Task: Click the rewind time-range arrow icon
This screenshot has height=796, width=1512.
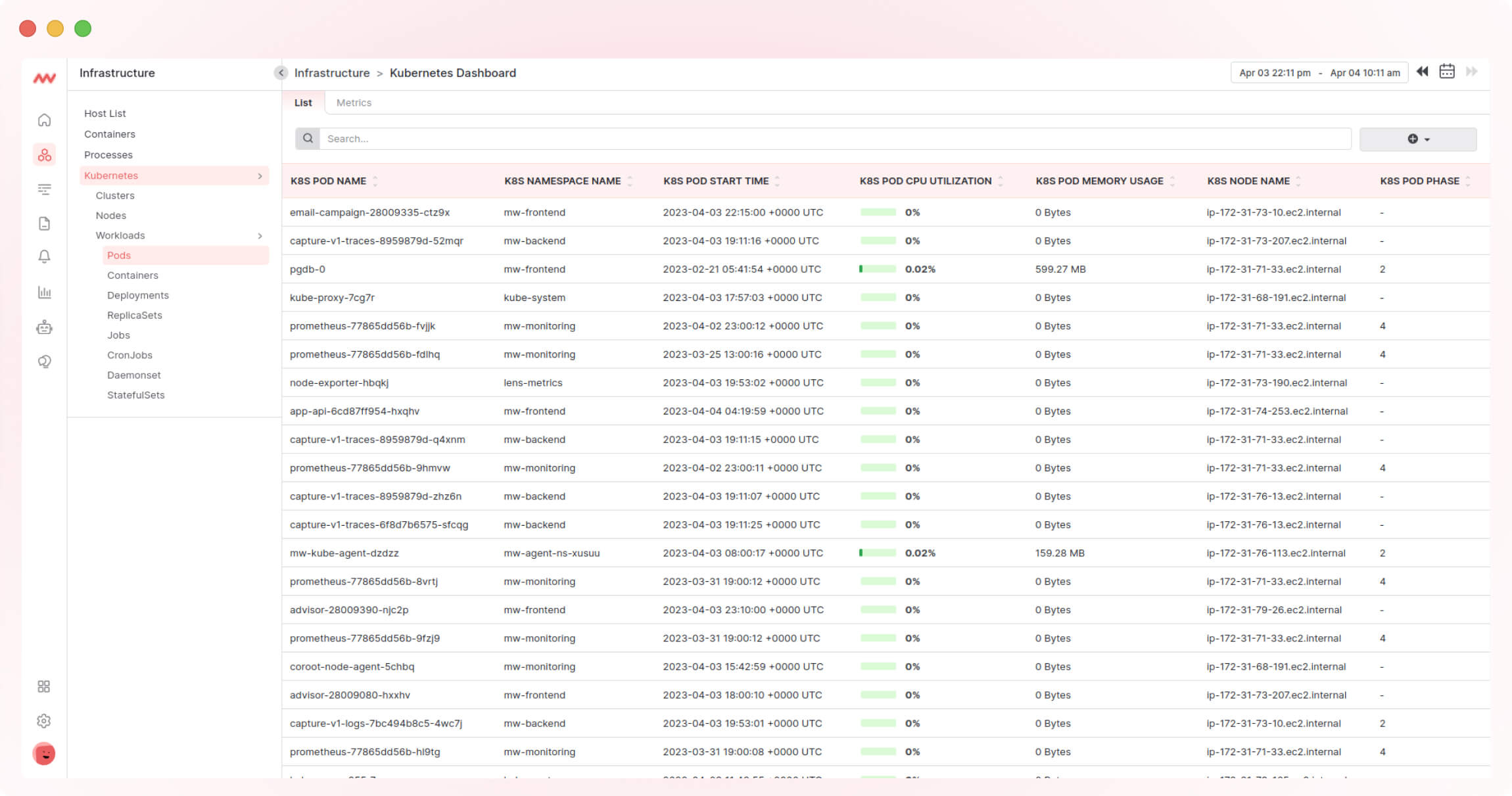Action: (x=1422, y=72)
